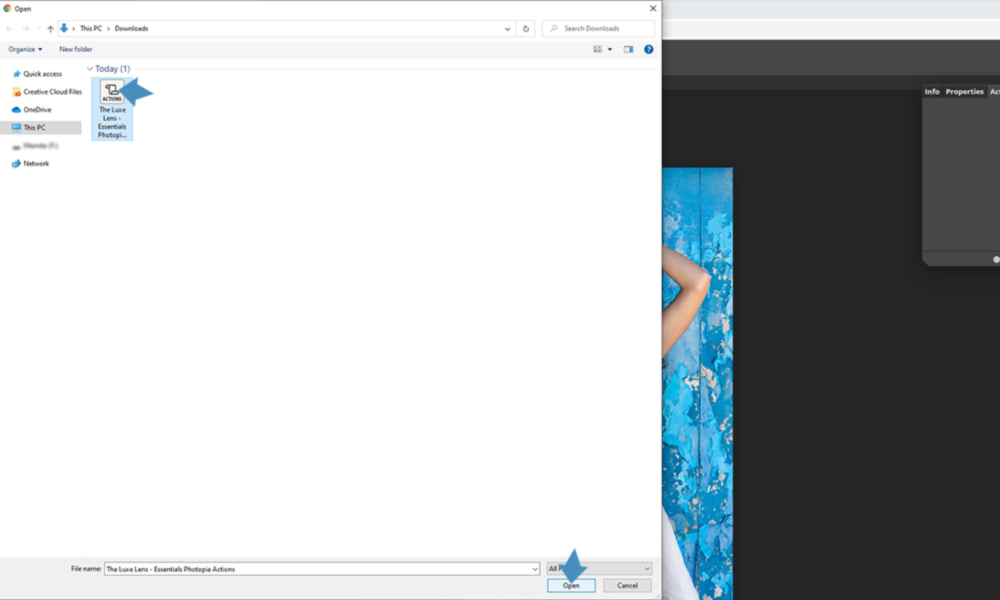Open Quick access in sidebar
The width and height of the screenshot is (1000, 600).
42,74
